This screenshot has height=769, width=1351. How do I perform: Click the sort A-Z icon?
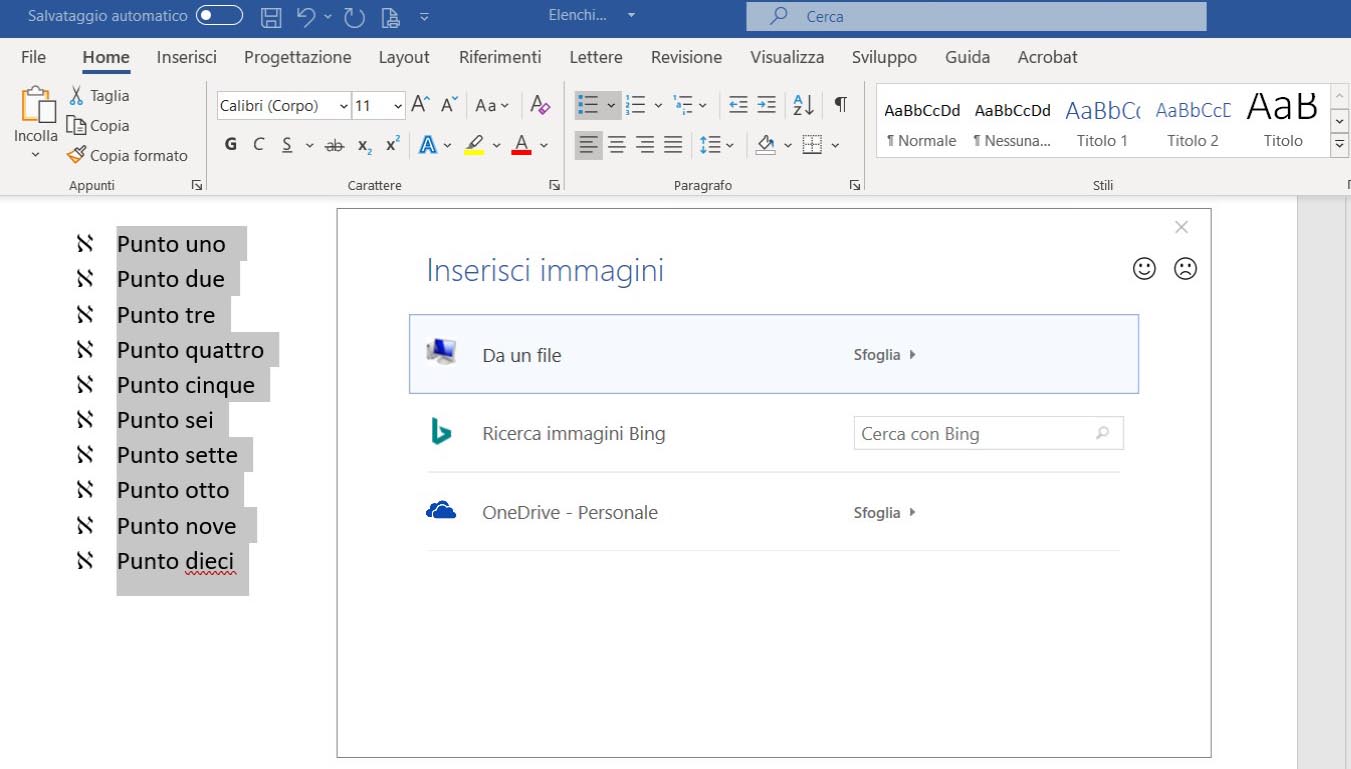803,105
